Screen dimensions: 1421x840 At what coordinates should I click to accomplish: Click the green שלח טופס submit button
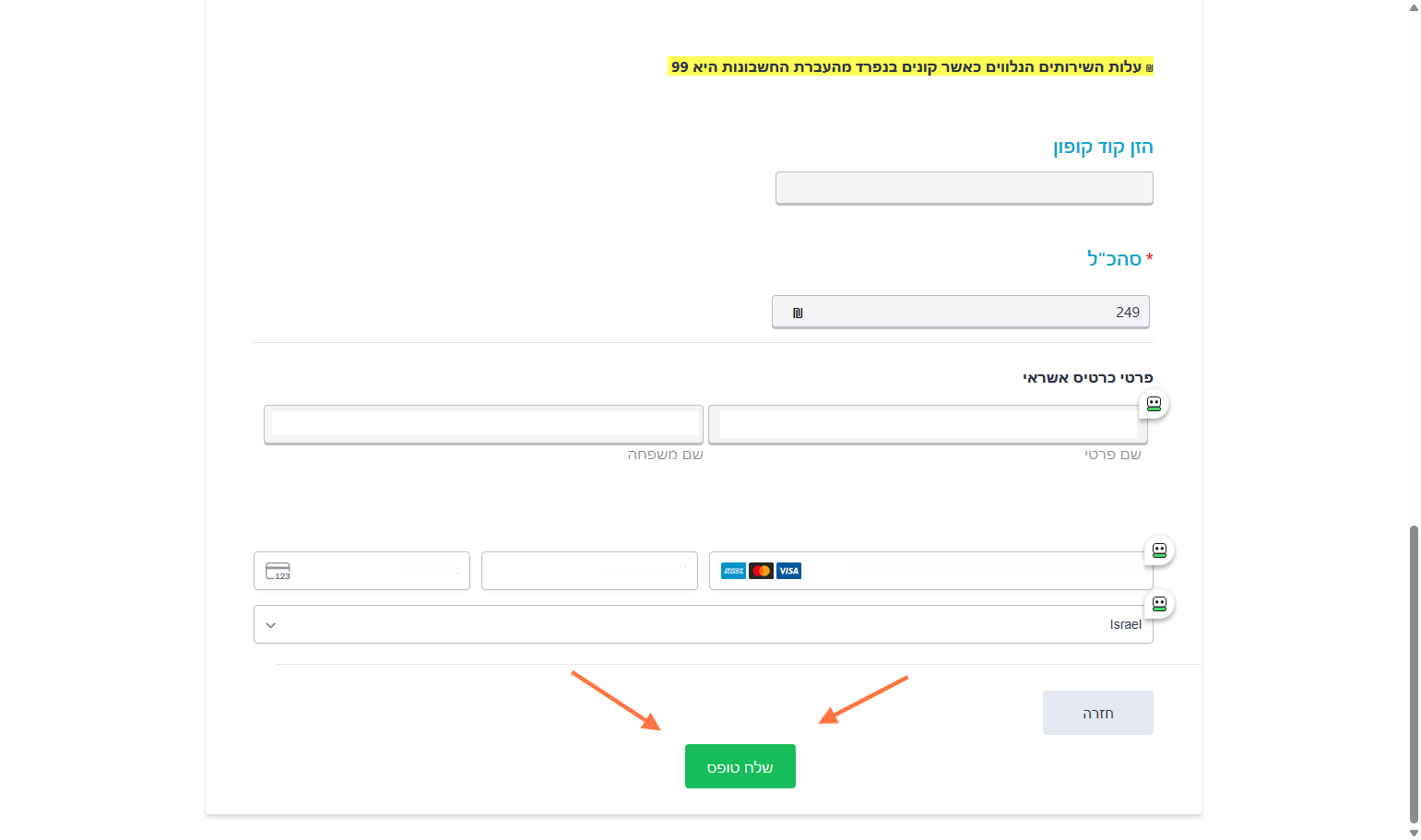tap(740, 766)
